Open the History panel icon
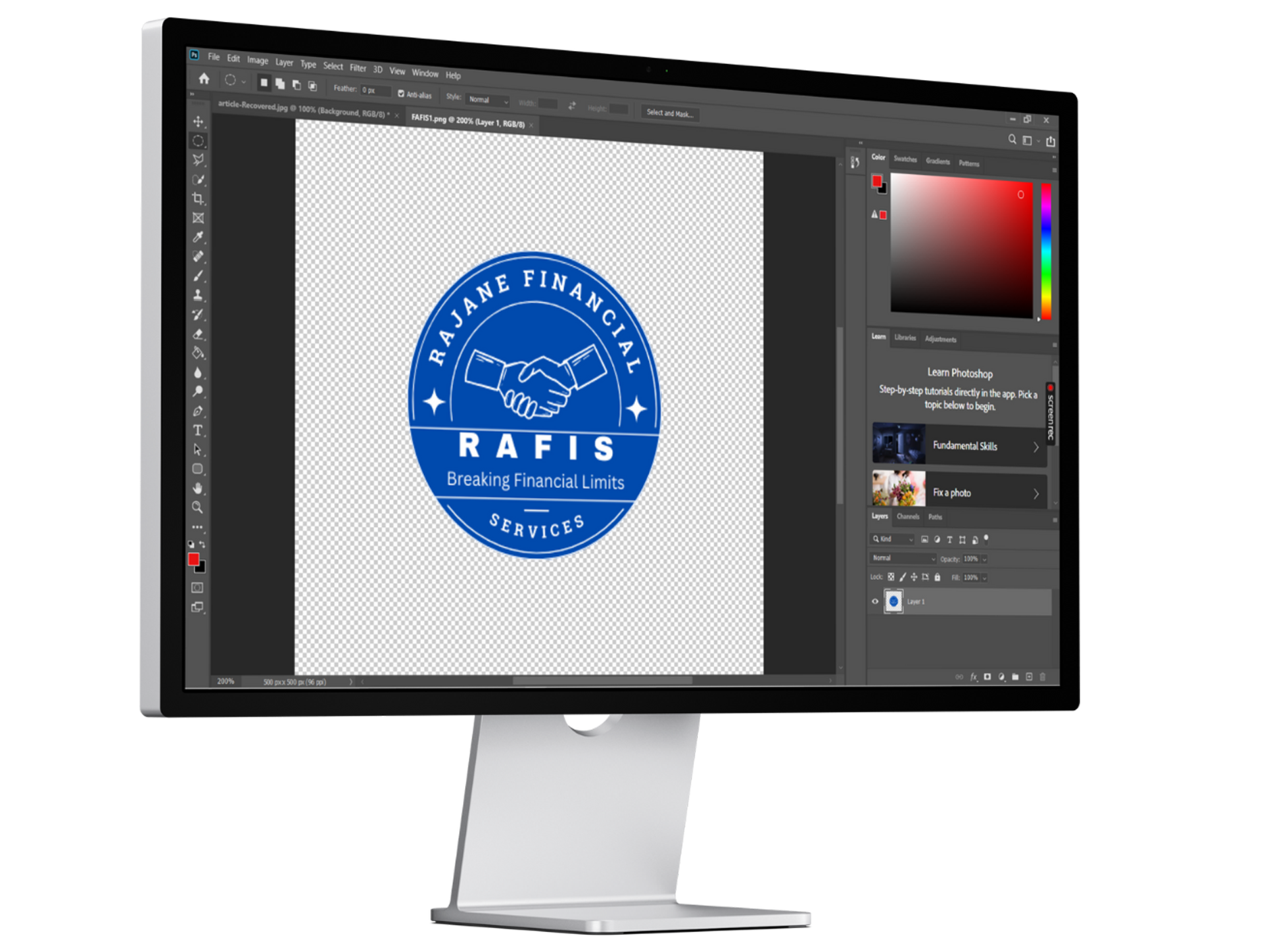This screenshot has width=1270, height=952. [855, 162]
